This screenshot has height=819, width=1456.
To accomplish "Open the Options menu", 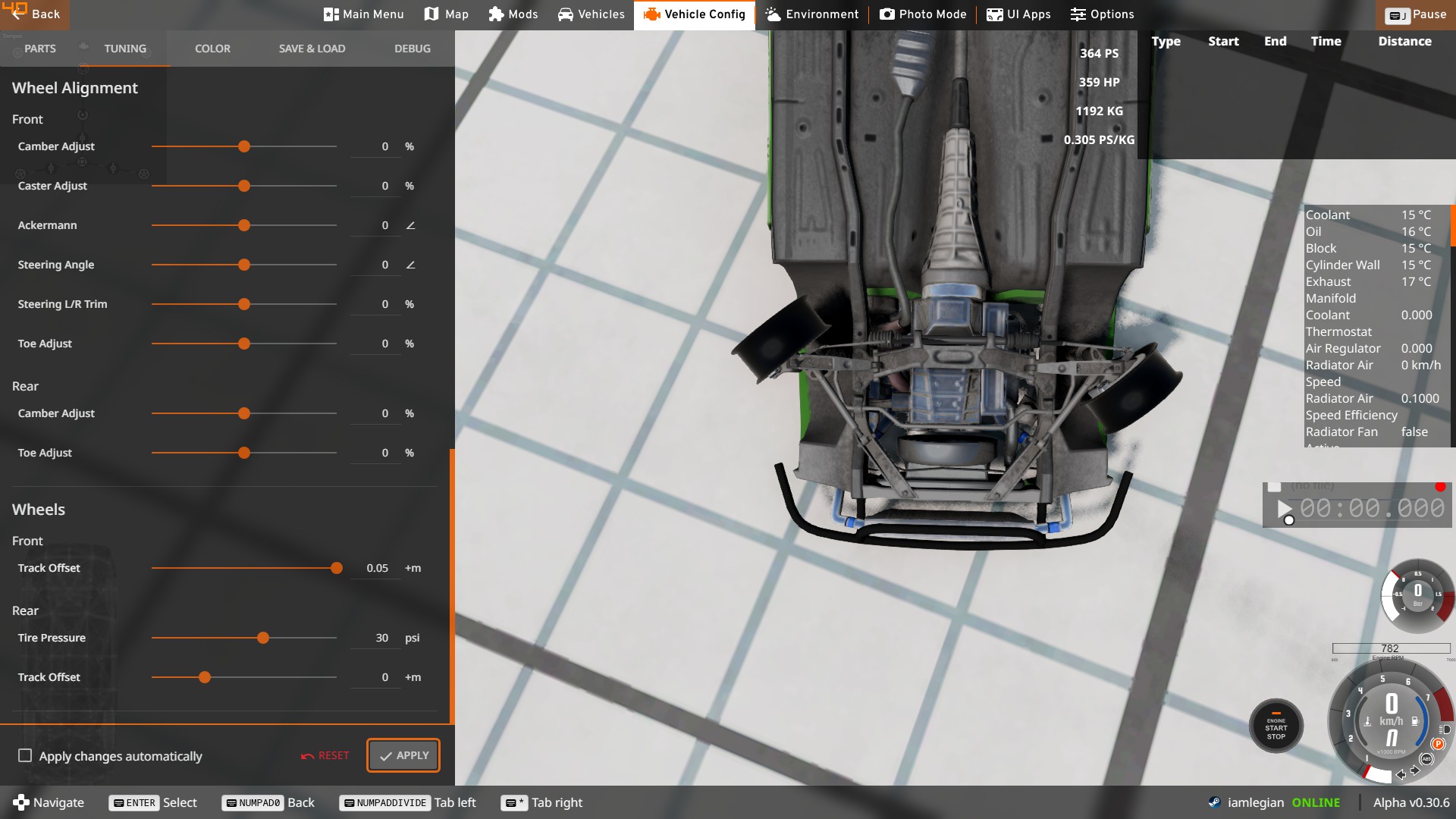I will [1102, 14].
